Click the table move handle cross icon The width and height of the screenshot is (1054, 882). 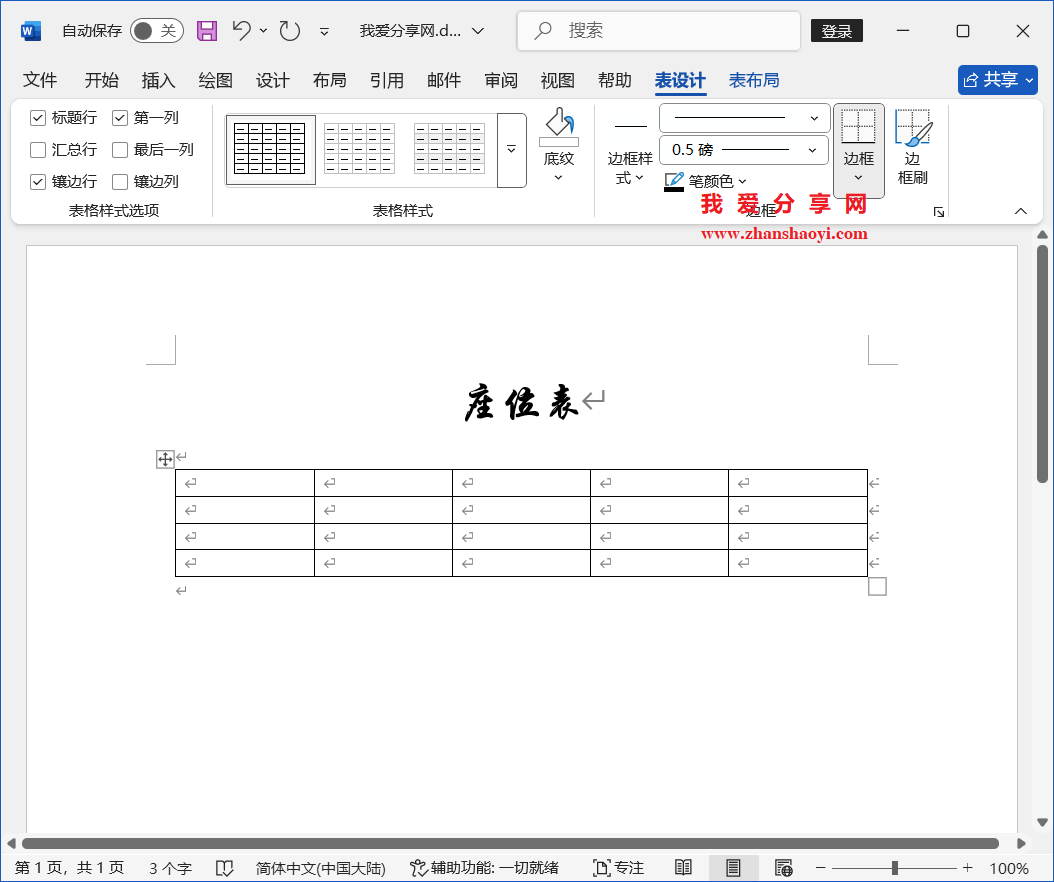pyautogui.click(x=165, y=459)
